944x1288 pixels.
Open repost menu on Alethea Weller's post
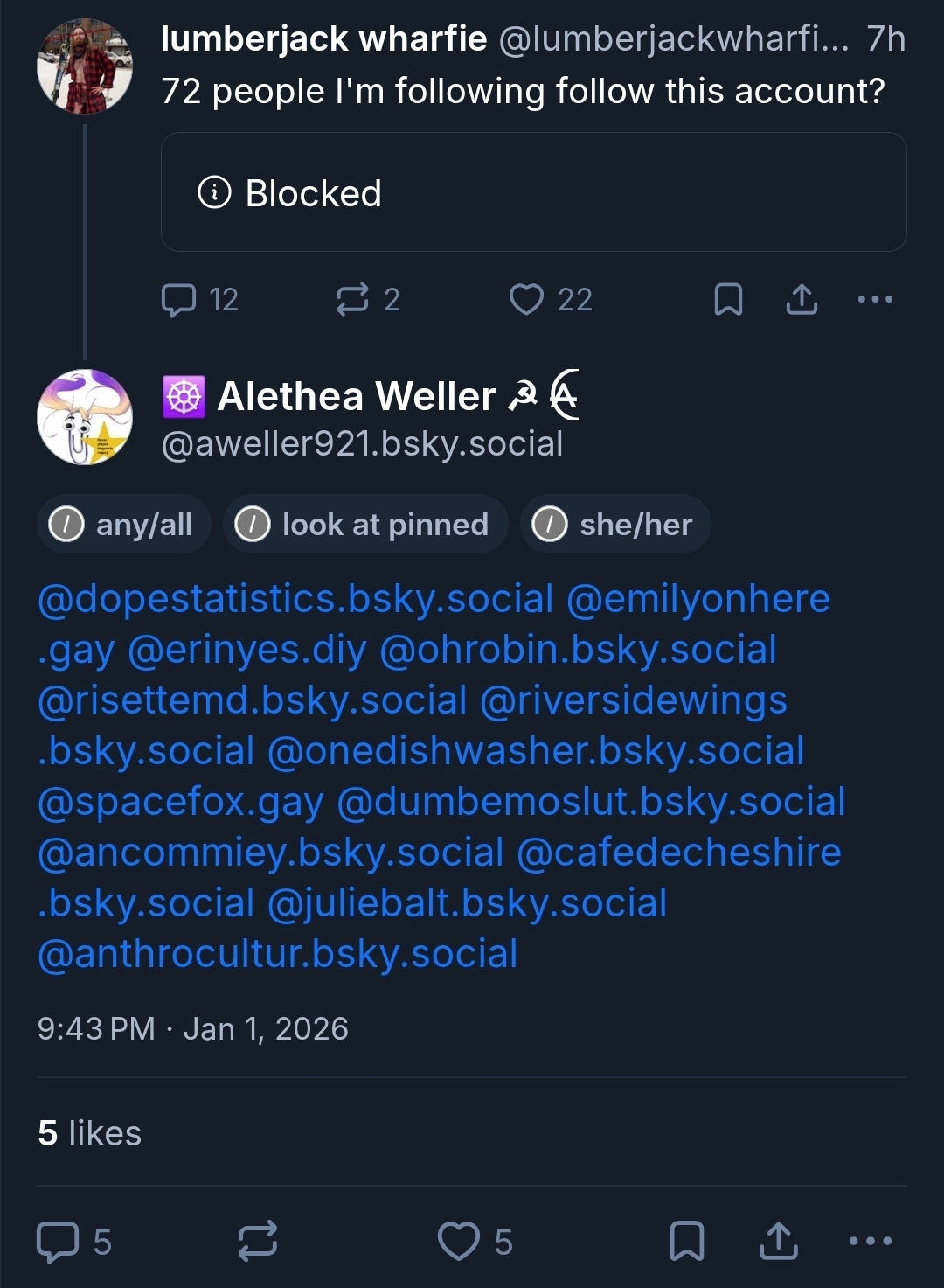point(258,1242)
